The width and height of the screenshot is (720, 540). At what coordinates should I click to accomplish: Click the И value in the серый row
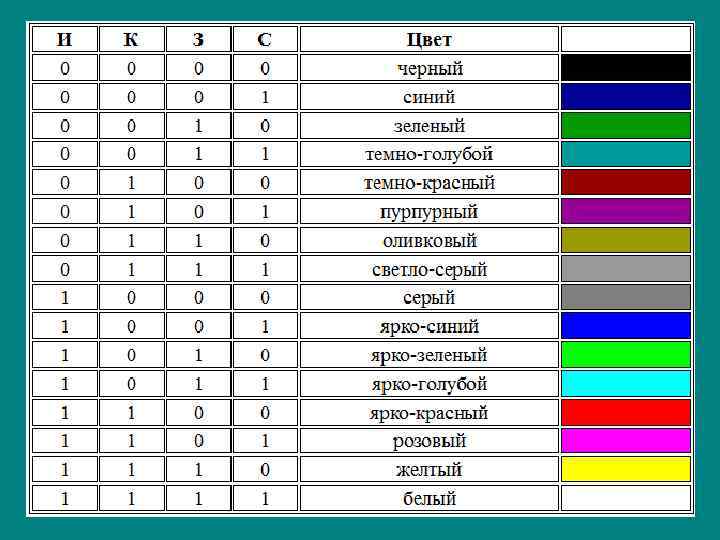pos(65,297)
